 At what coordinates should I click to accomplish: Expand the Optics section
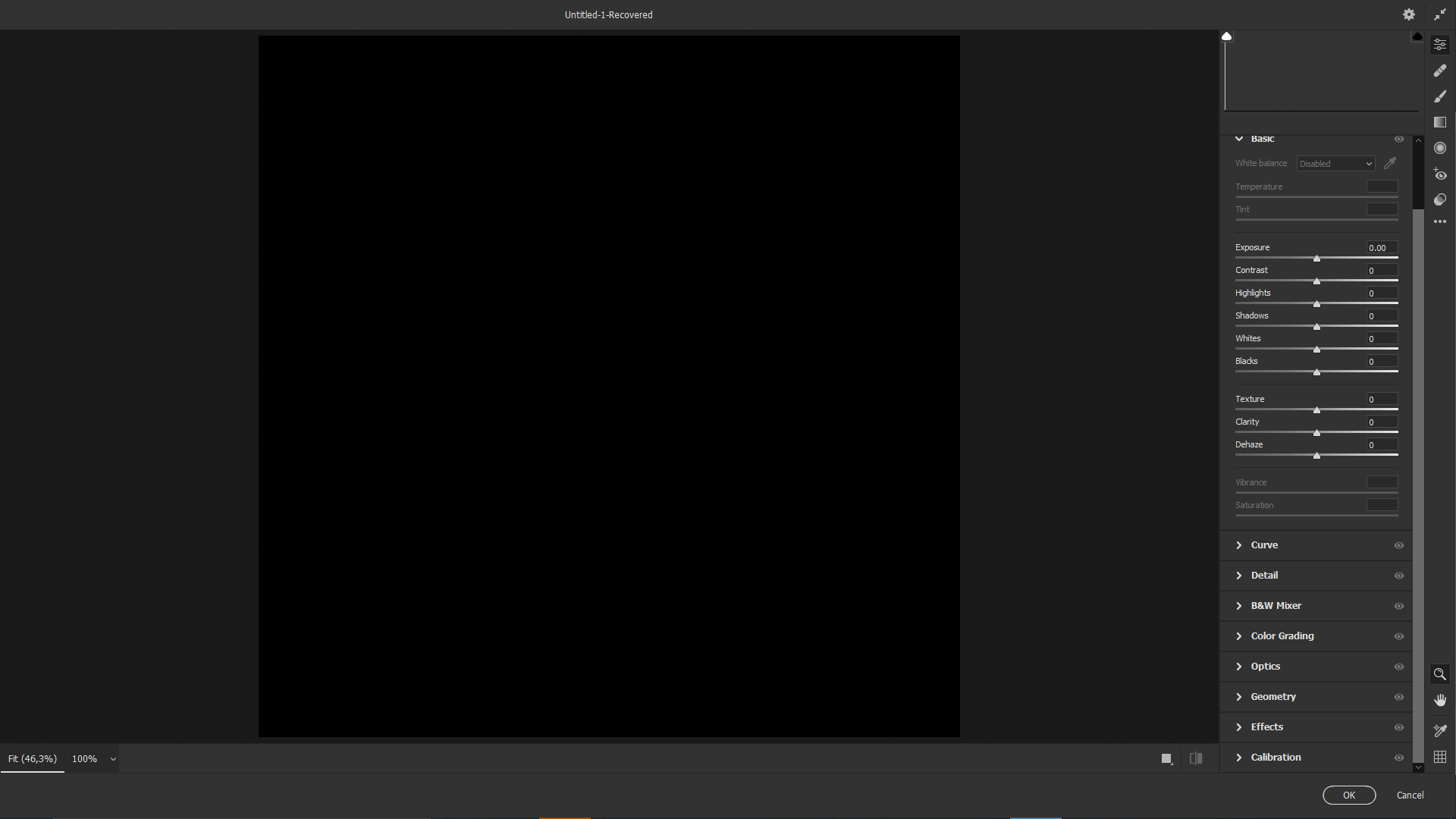coord(1238,666)
